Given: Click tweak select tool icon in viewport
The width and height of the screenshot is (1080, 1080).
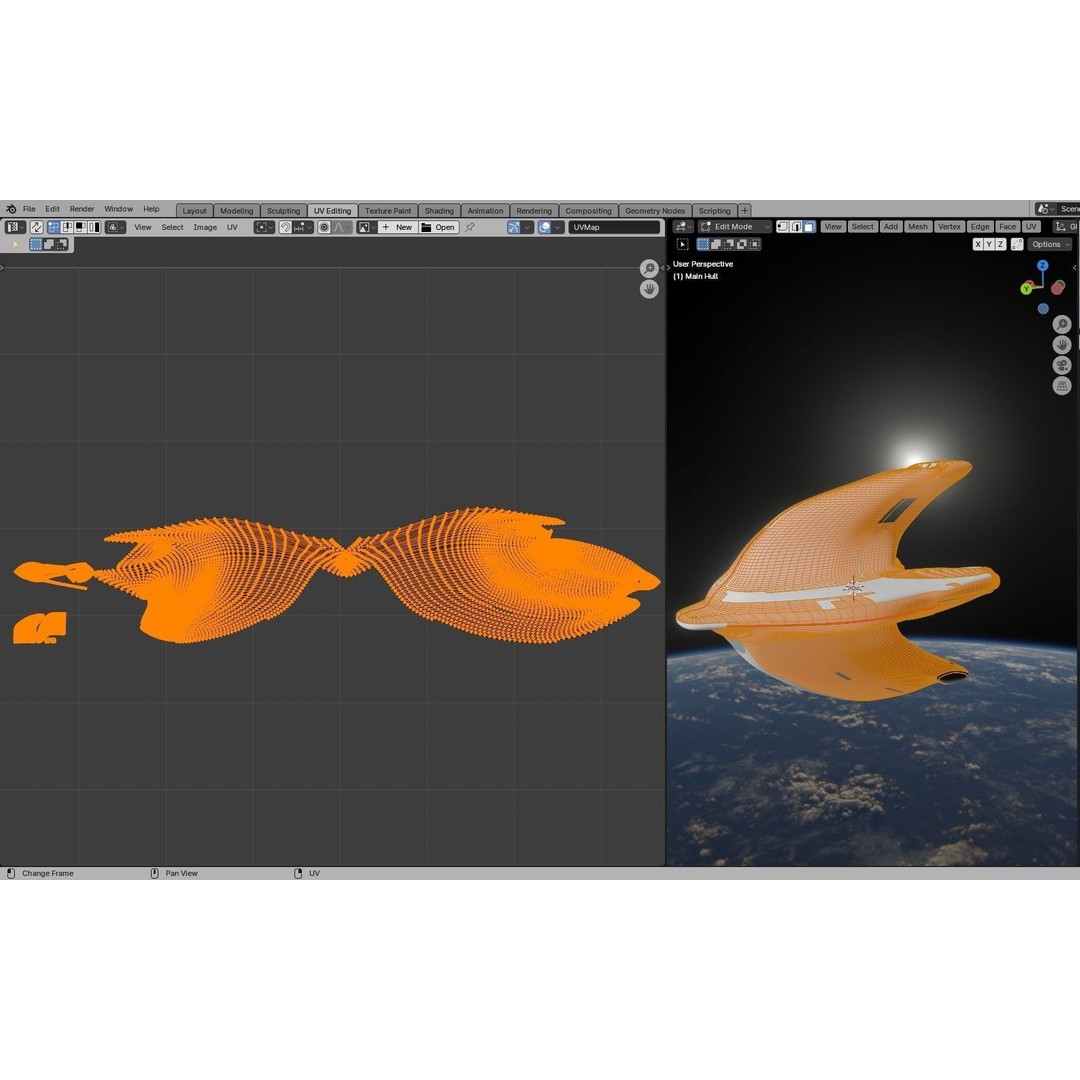Looking at the screenshot, I should (683, 245).
